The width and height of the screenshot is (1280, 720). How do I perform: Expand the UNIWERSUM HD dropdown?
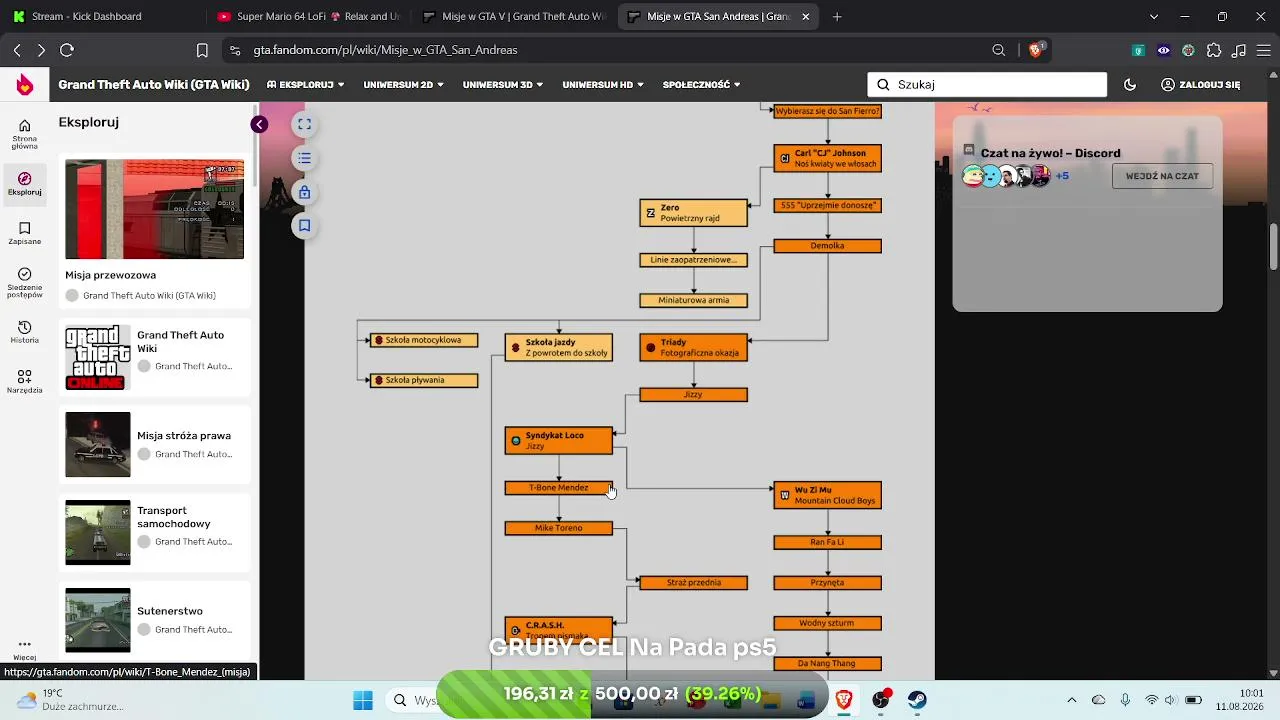point(603,85)
